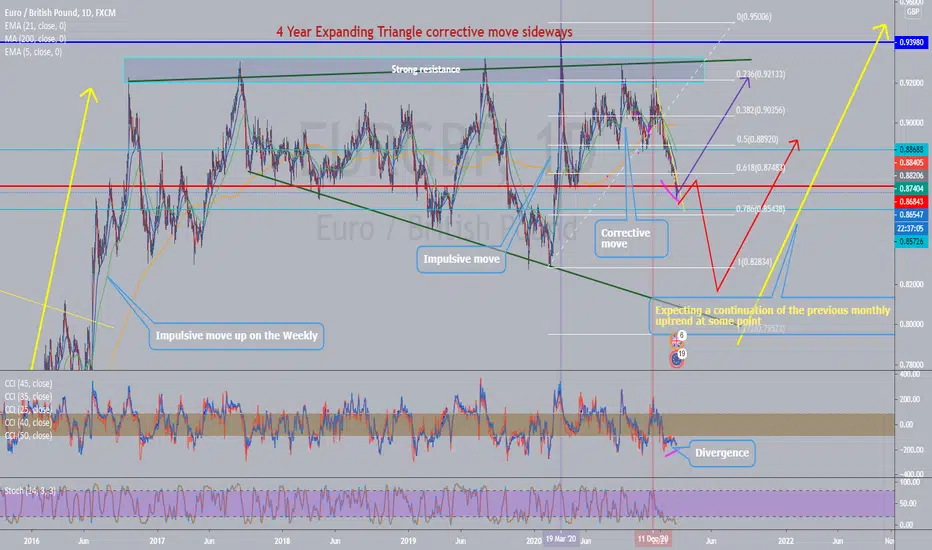Click the -200.00 tick on the CCI scale

912,450
